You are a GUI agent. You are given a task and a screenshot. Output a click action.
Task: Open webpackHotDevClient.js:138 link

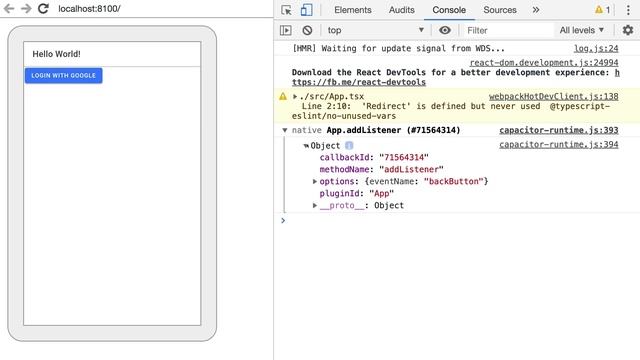coord(553,96)
